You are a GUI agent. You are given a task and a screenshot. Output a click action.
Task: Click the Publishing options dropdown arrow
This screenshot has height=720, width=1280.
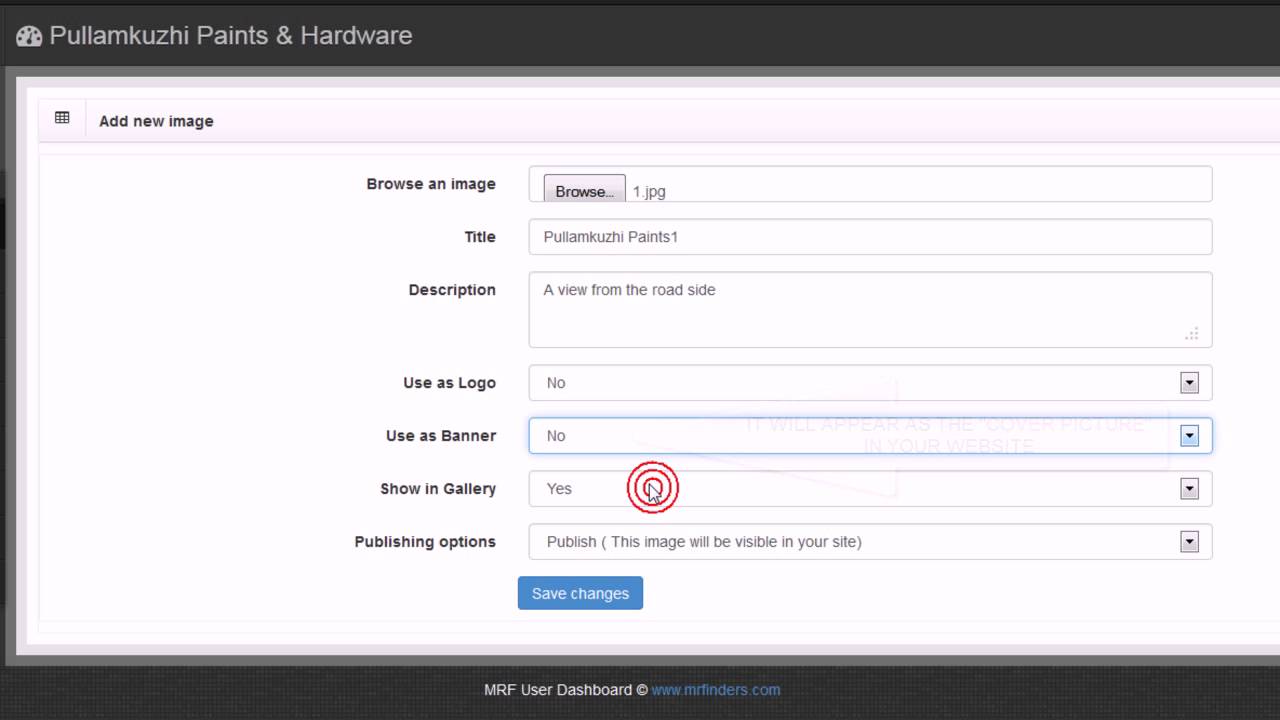coord(1189,542)
